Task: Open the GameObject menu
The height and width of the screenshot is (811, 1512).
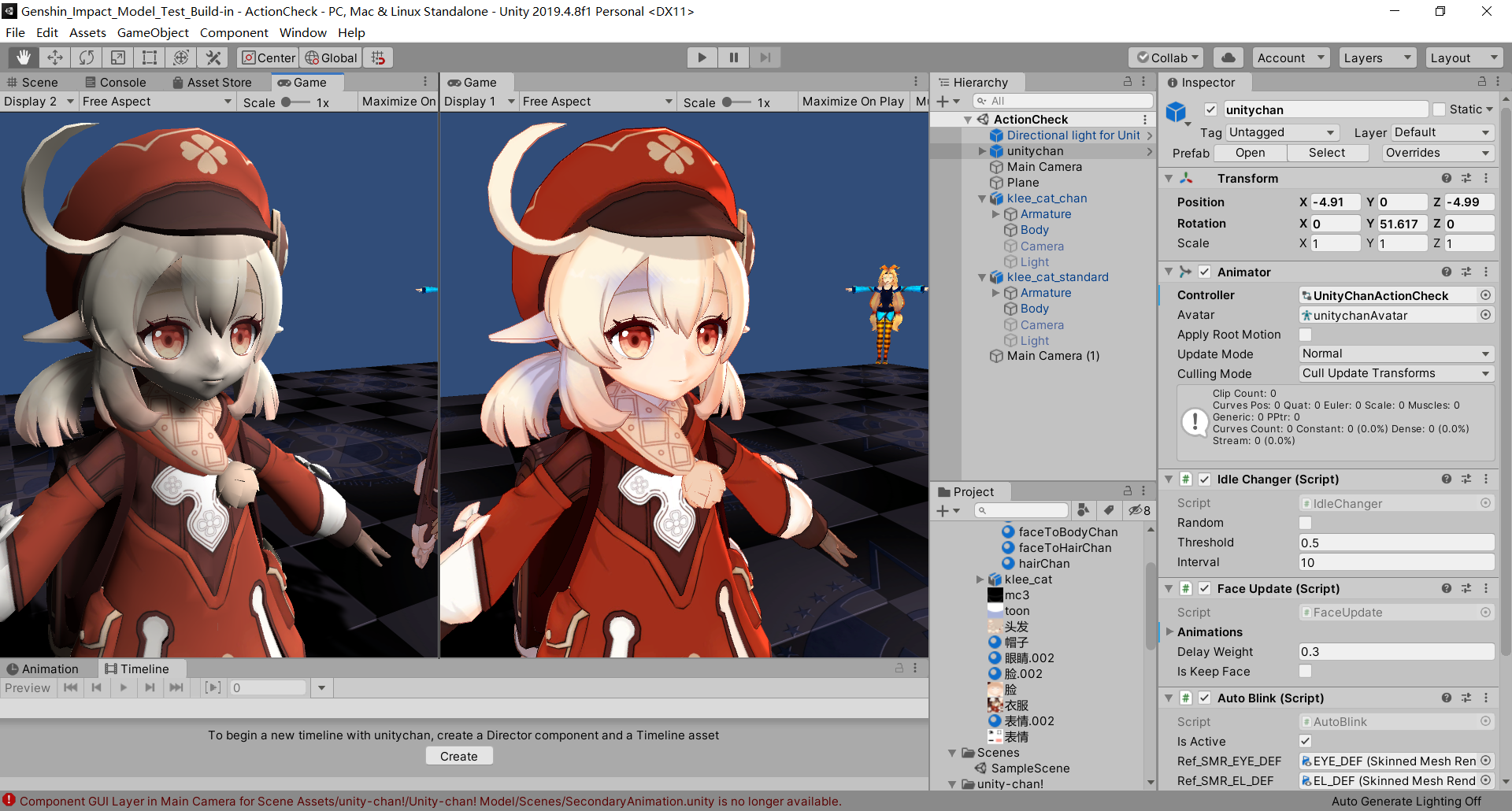Action: tap(153, 32)
